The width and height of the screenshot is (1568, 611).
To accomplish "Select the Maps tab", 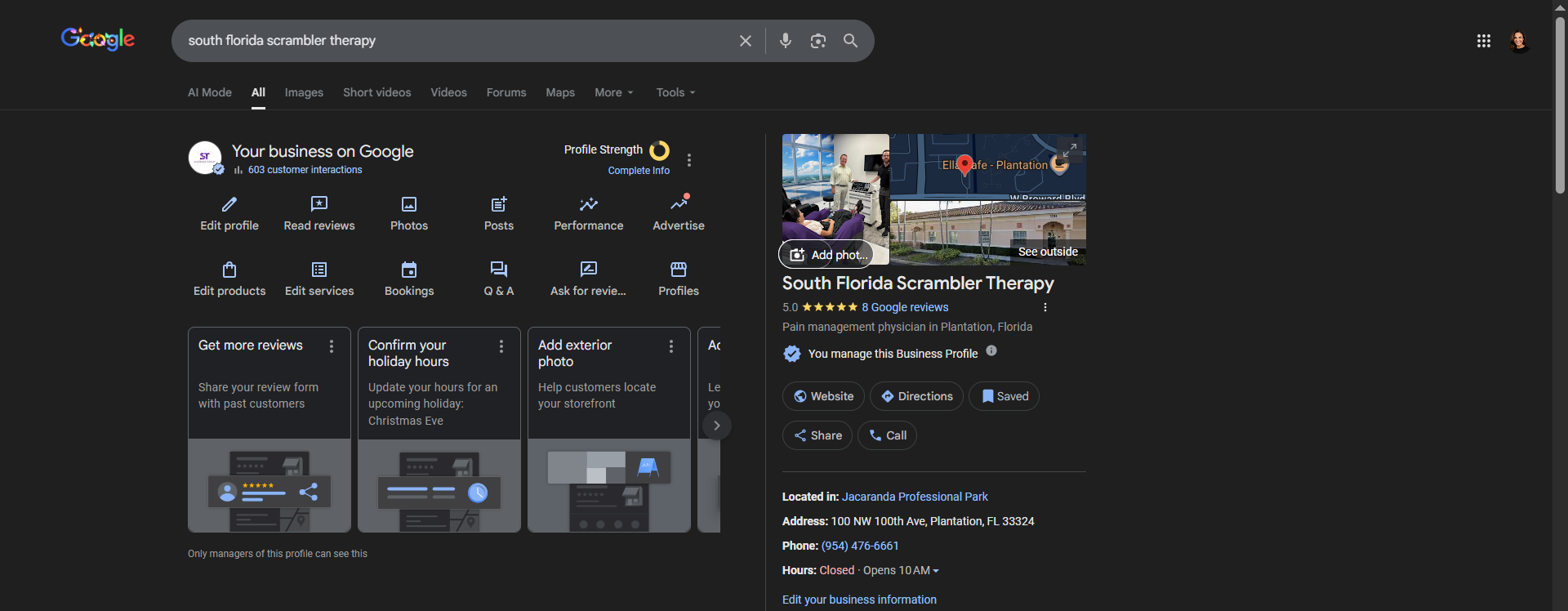I will point(560,92).
